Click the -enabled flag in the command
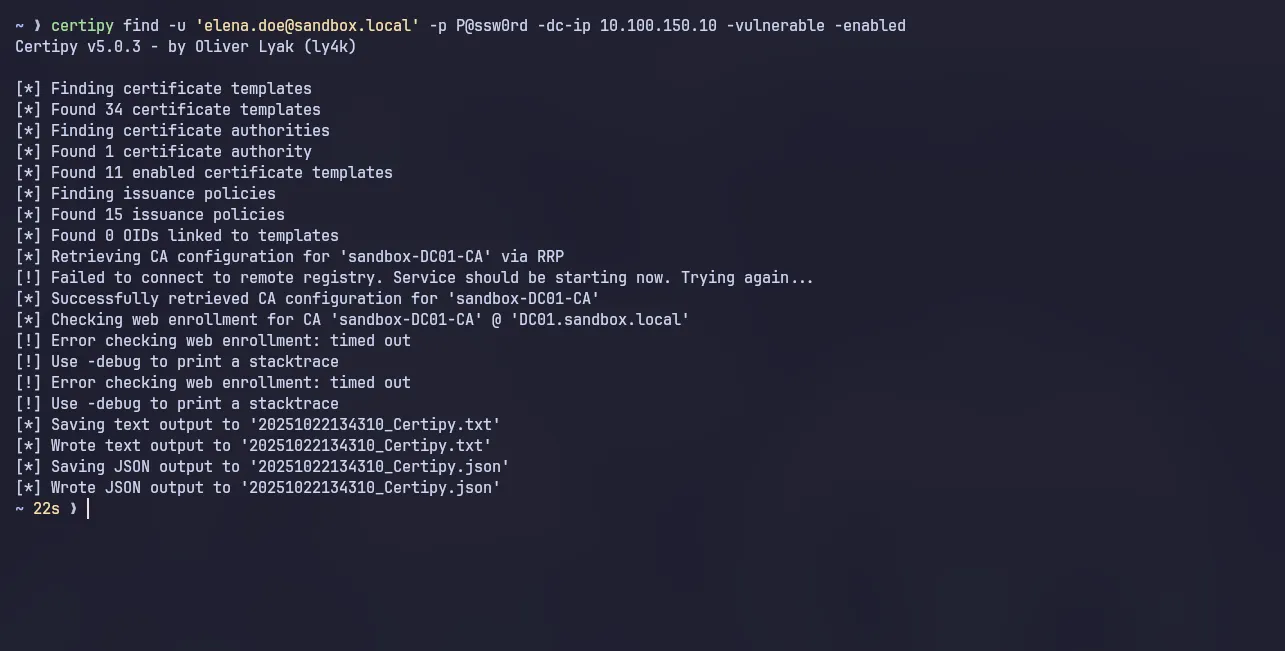Screen dimensions: 1285x651 tap(870, 25)
